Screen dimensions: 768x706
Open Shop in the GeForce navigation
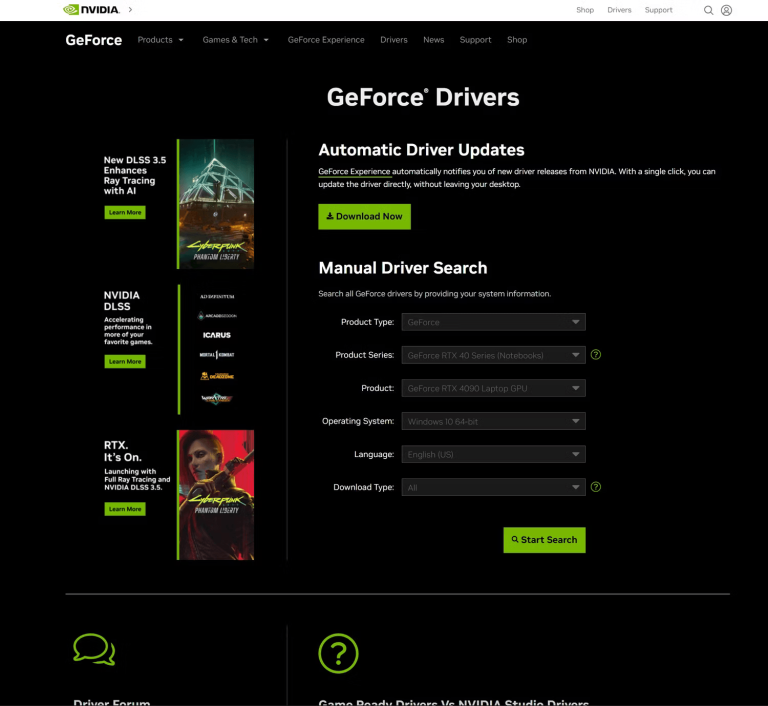pyautogui.click(x=517, y=40)
